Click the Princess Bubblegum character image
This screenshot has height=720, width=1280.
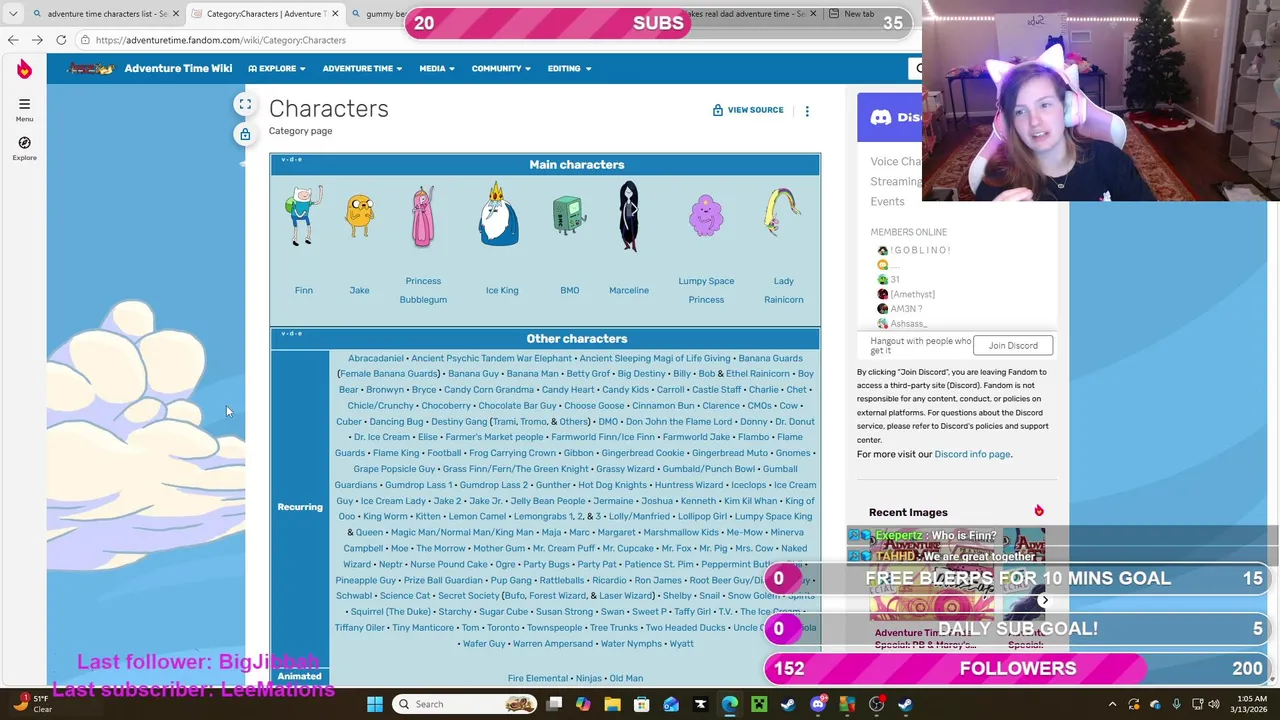tap(423, 216)
